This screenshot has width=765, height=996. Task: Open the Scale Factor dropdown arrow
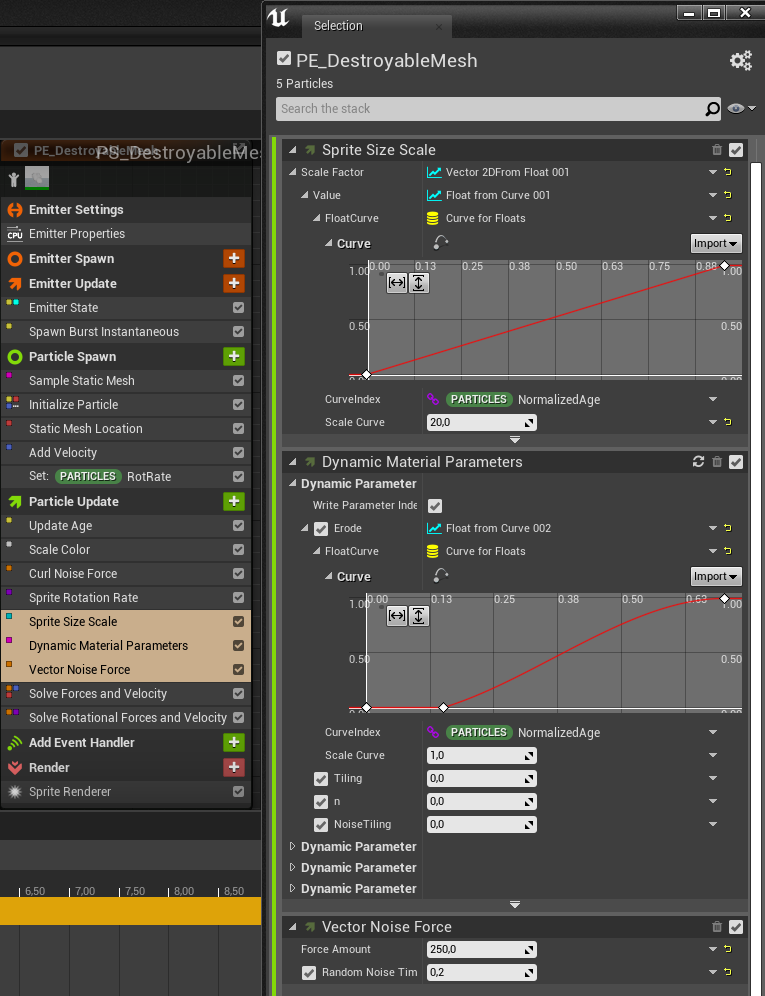click(x=713, y=172)
